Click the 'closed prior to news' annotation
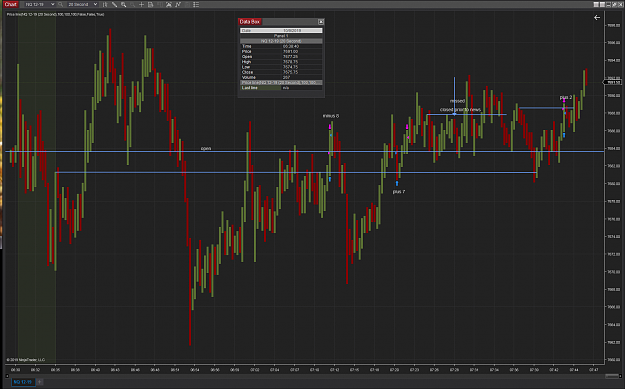The height and width of the screenshot is (389, 625). pos(460,110)
